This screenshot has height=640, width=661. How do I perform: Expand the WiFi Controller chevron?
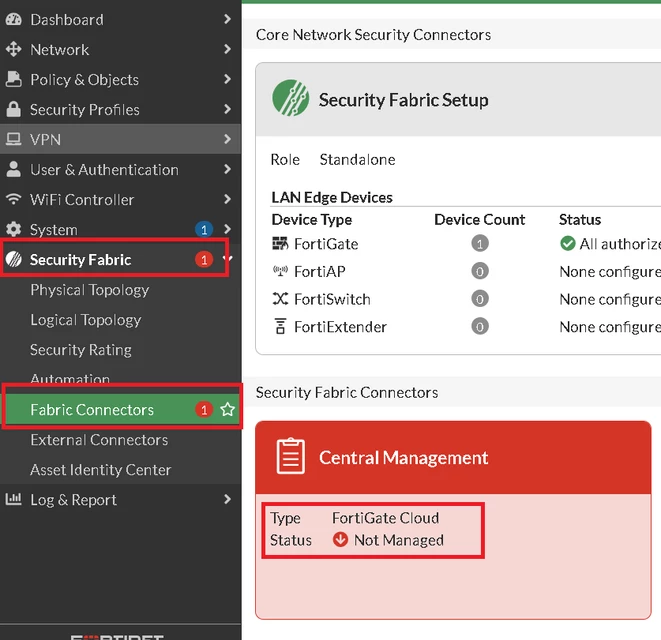[228, 199]
